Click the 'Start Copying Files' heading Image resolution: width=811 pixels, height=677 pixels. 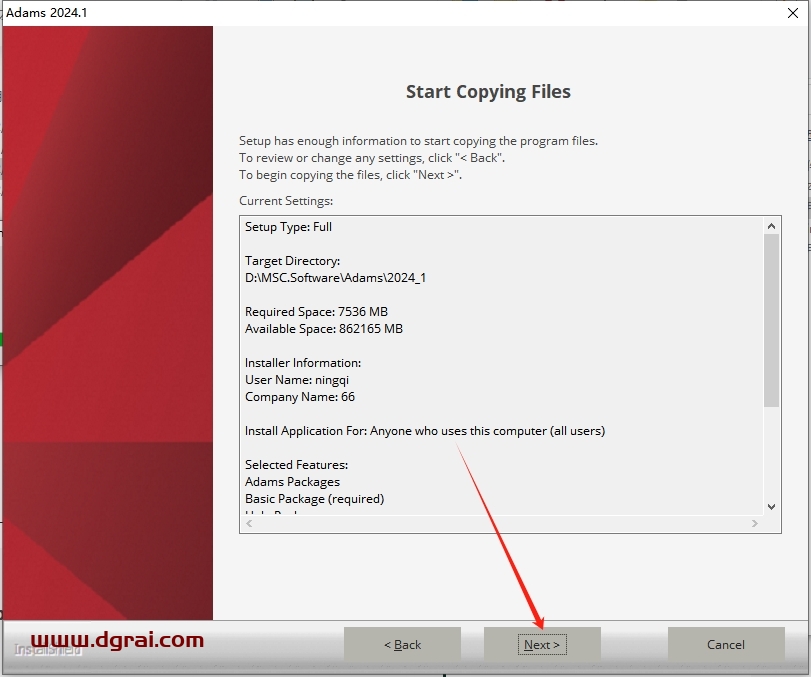tap(488, 92)
